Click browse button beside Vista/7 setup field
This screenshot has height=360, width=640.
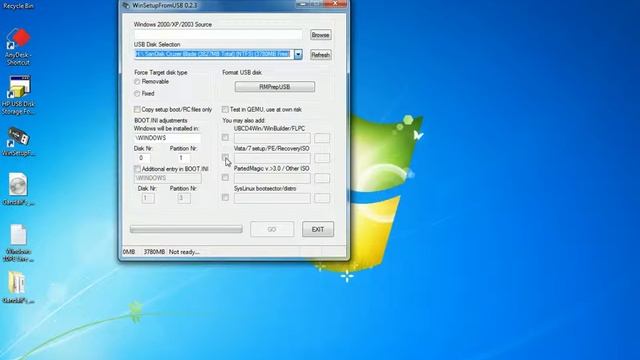pyautogui.click(x=322, y=158)
